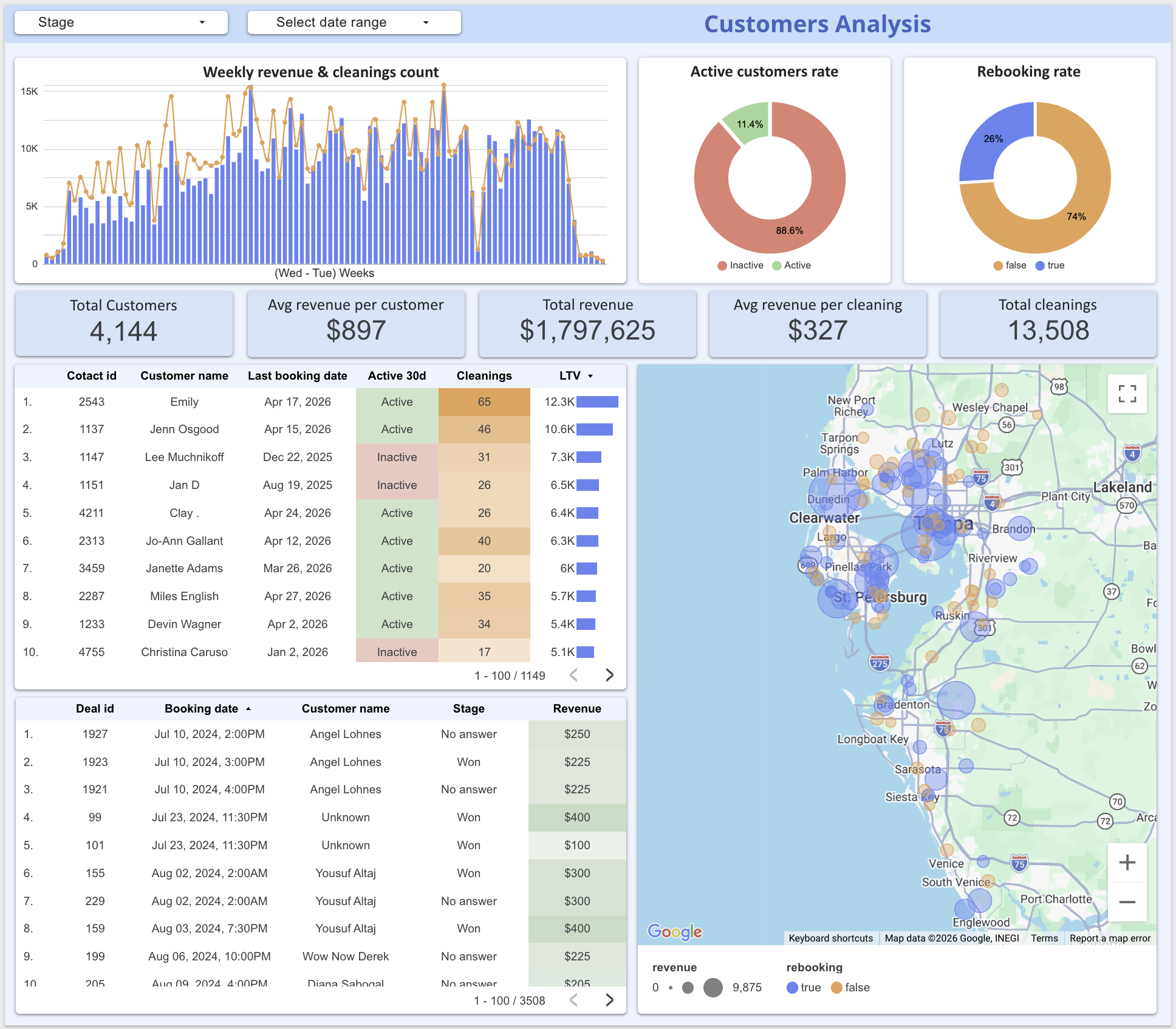Viewport: 1176px width, 1029px height.
Task: Click Report a map error link
Action: click(x=1110, y=938)
